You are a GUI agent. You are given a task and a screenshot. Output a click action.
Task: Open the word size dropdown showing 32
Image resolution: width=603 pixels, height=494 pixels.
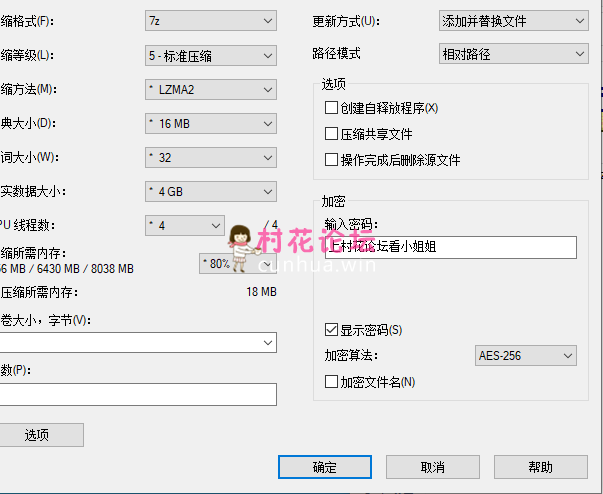(208, 157)
